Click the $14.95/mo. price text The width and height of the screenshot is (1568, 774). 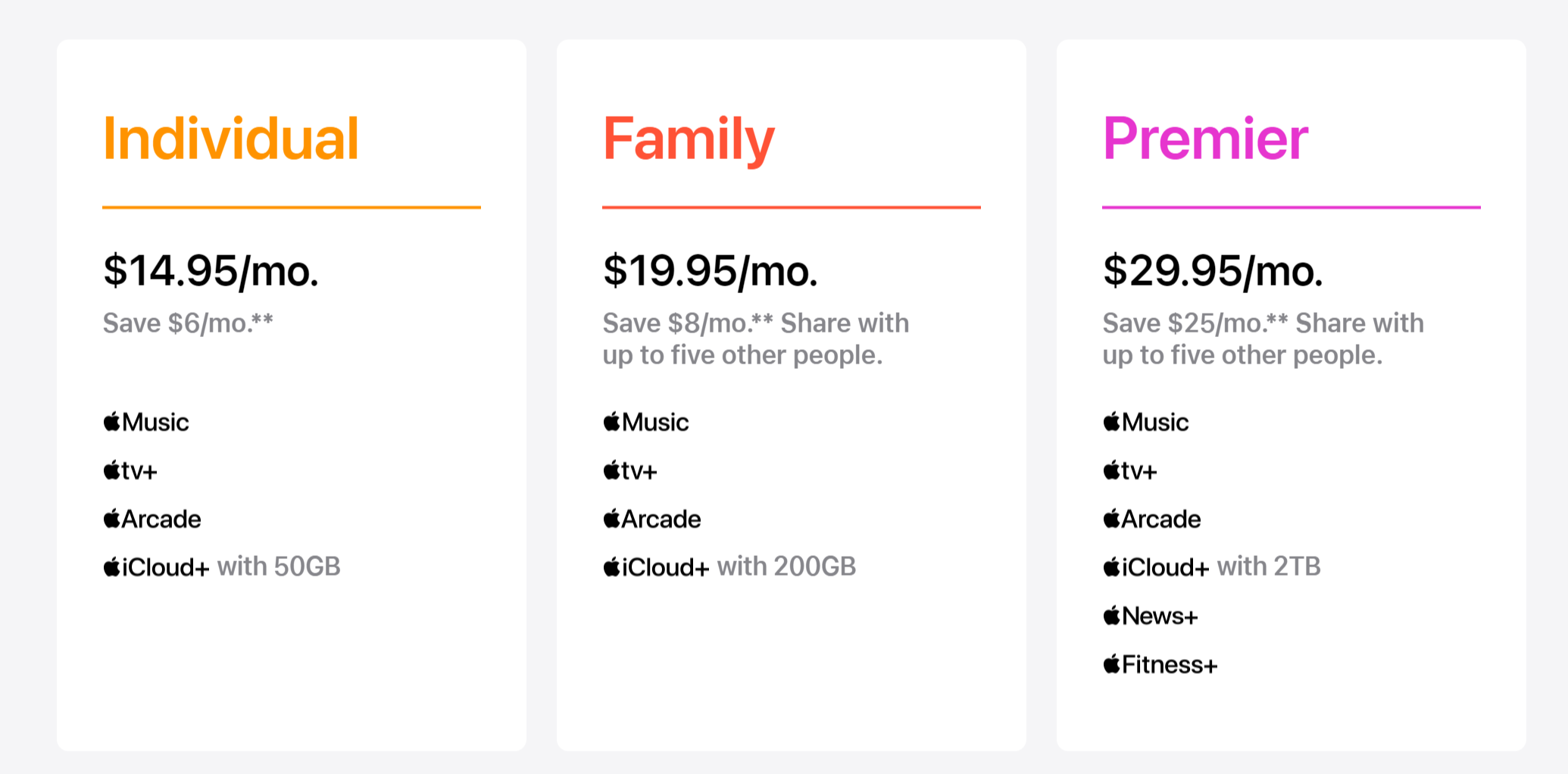tap(211, 271)
